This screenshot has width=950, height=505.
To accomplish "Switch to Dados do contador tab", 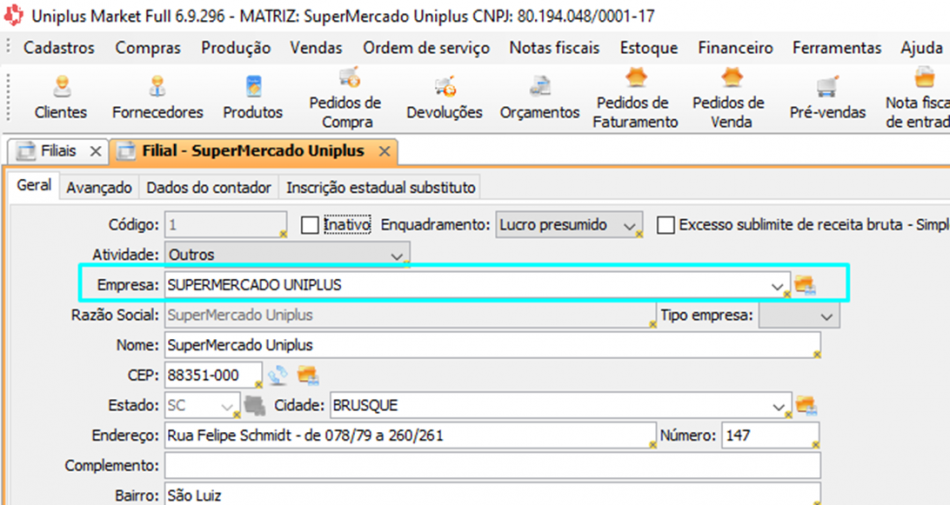I will point(208,188).
